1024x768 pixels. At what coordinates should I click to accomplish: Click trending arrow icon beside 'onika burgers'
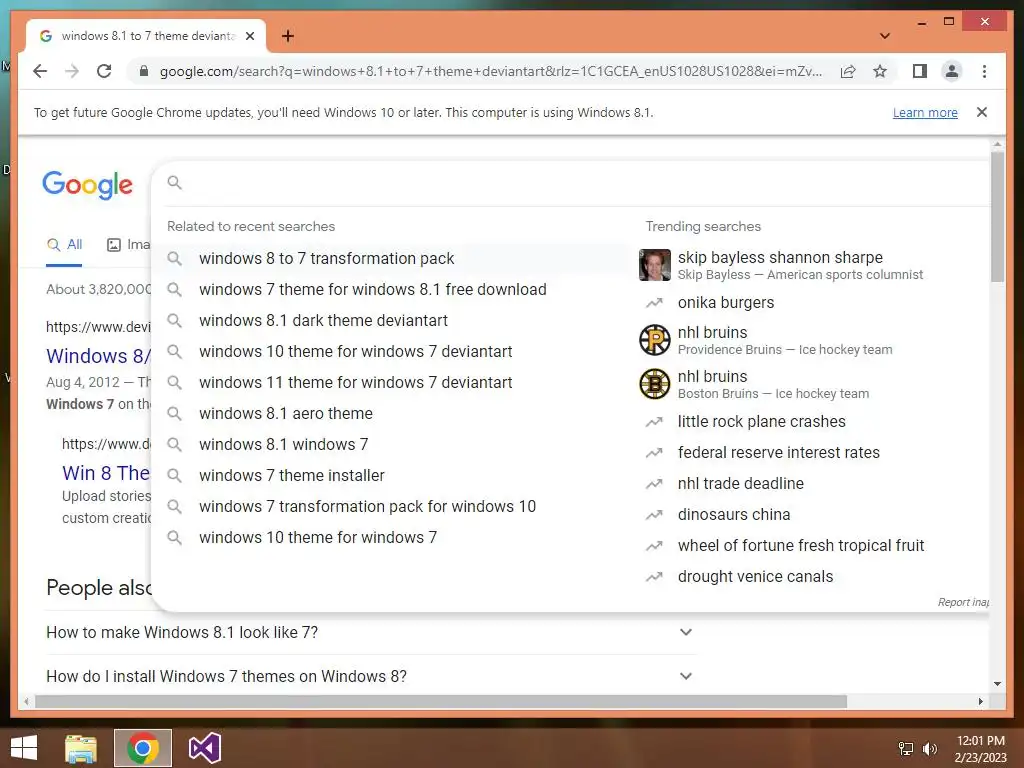[654, 303]
